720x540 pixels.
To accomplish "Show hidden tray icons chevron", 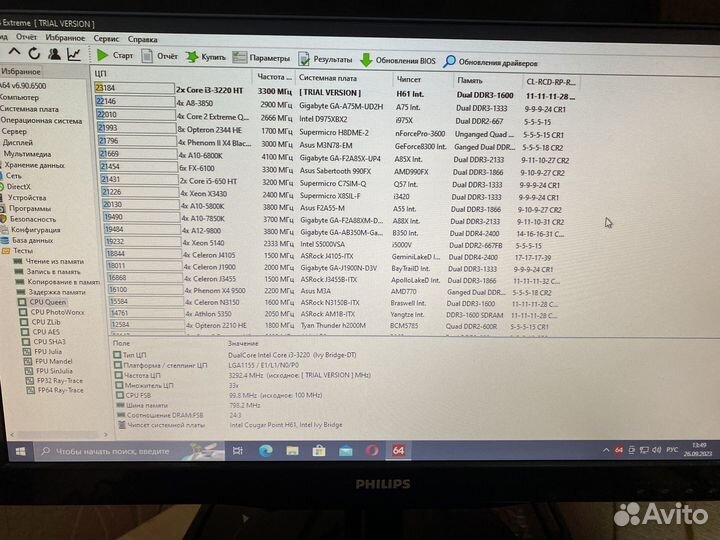I will coord(606,450).
